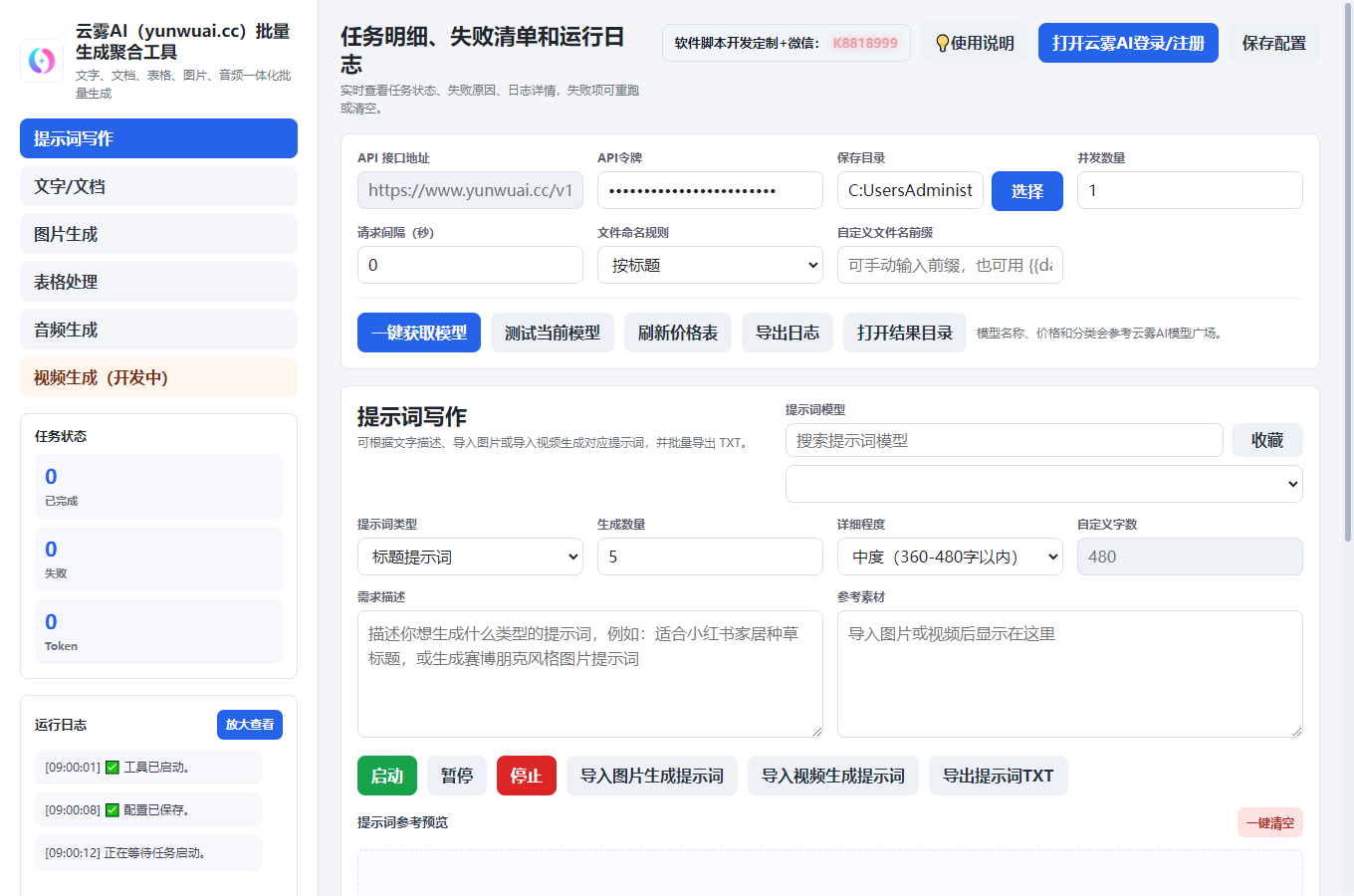Click the 刷新价格表 button

click(678, 333)
